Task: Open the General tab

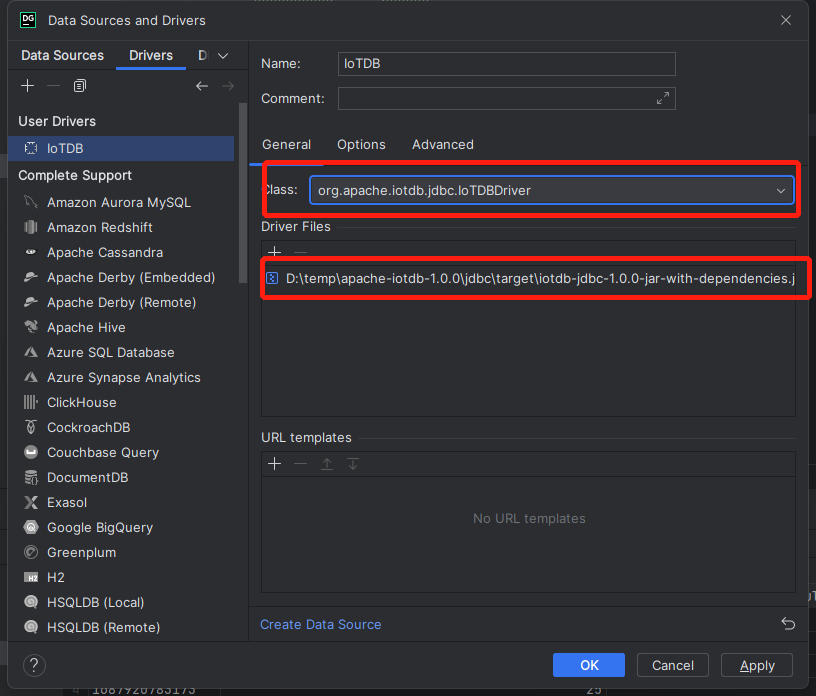Action: tap(286, 145)
